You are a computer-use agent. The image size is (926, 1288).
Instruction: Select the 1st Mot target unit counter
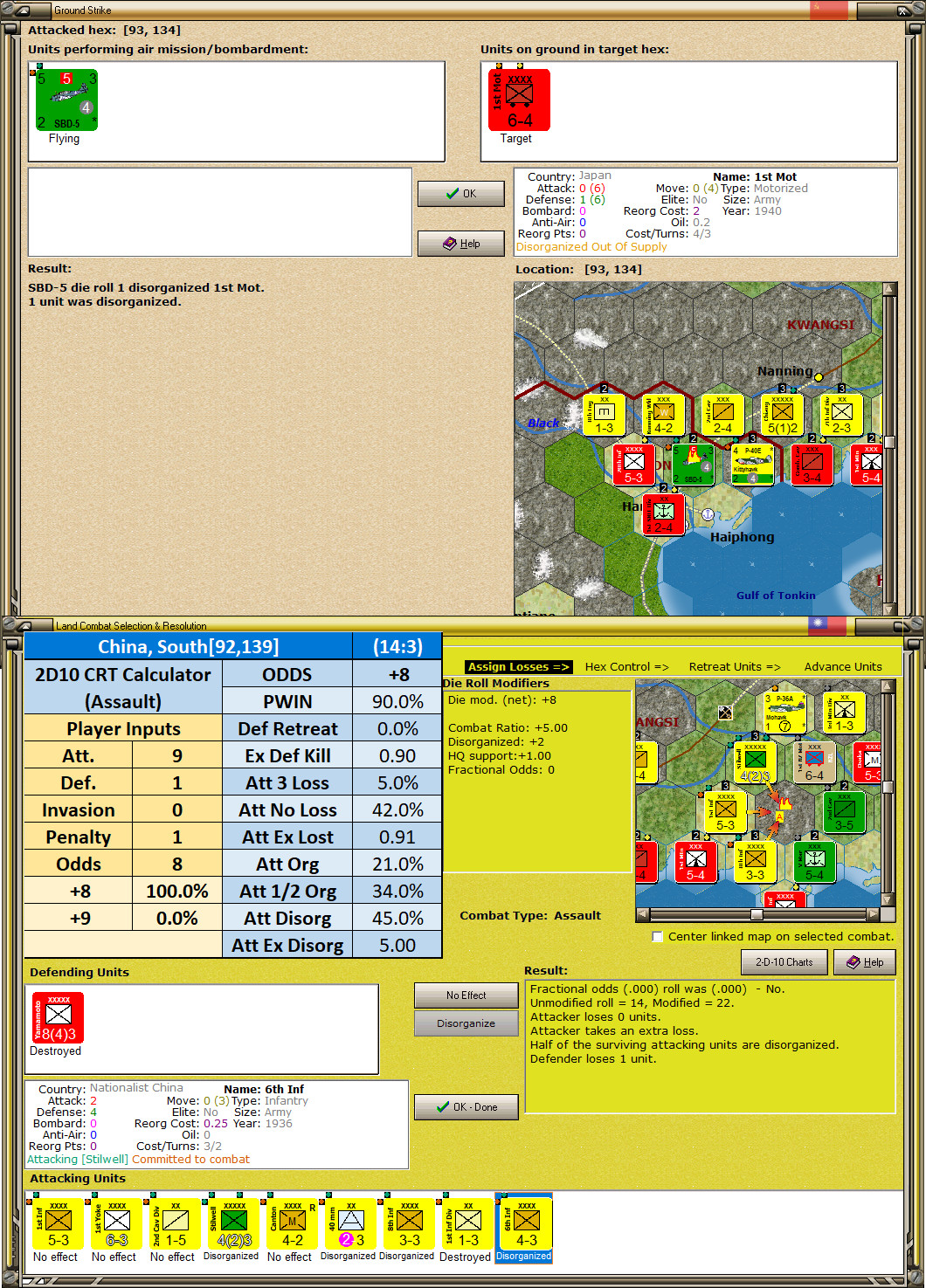(519, 100)
